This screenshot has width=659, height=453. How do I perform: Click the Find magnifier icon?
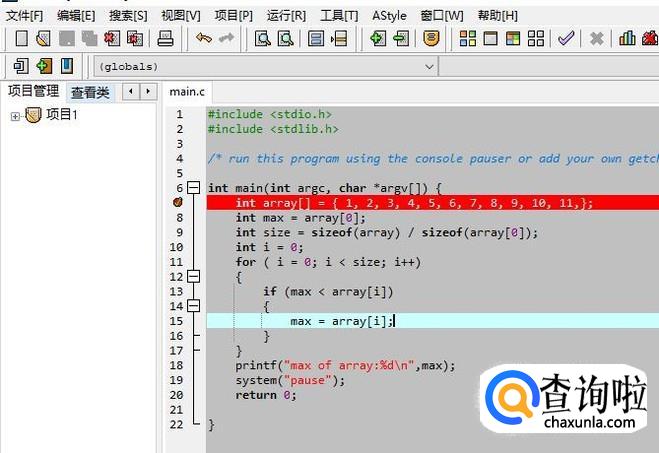tap(263, 39)
